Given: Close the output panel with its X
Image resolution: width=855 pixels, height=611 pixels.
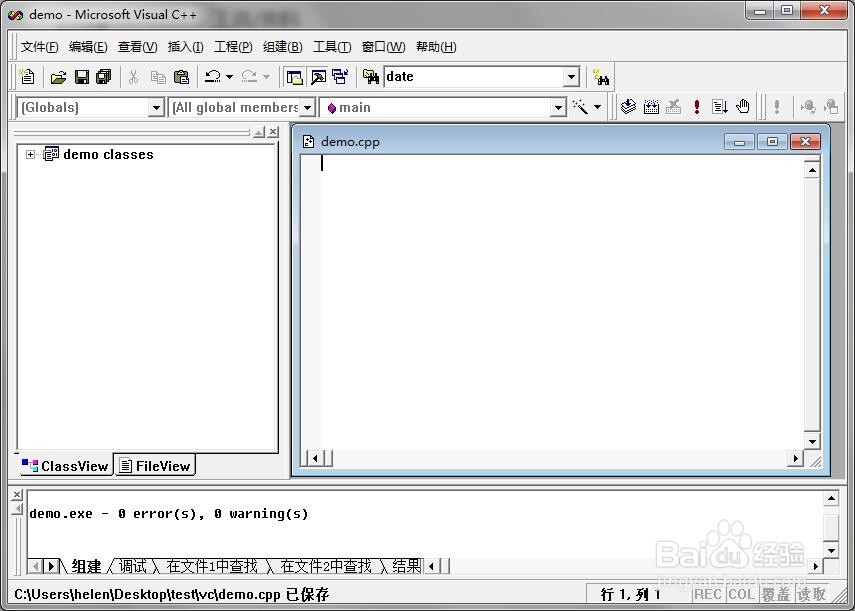Looking at the screenshot, I should [17, 494].
